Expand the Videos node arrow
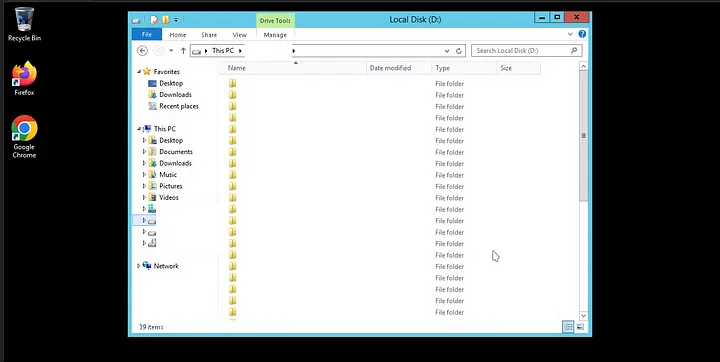Image resolution: width=720 pixels, height=362 pixels. 144,198
